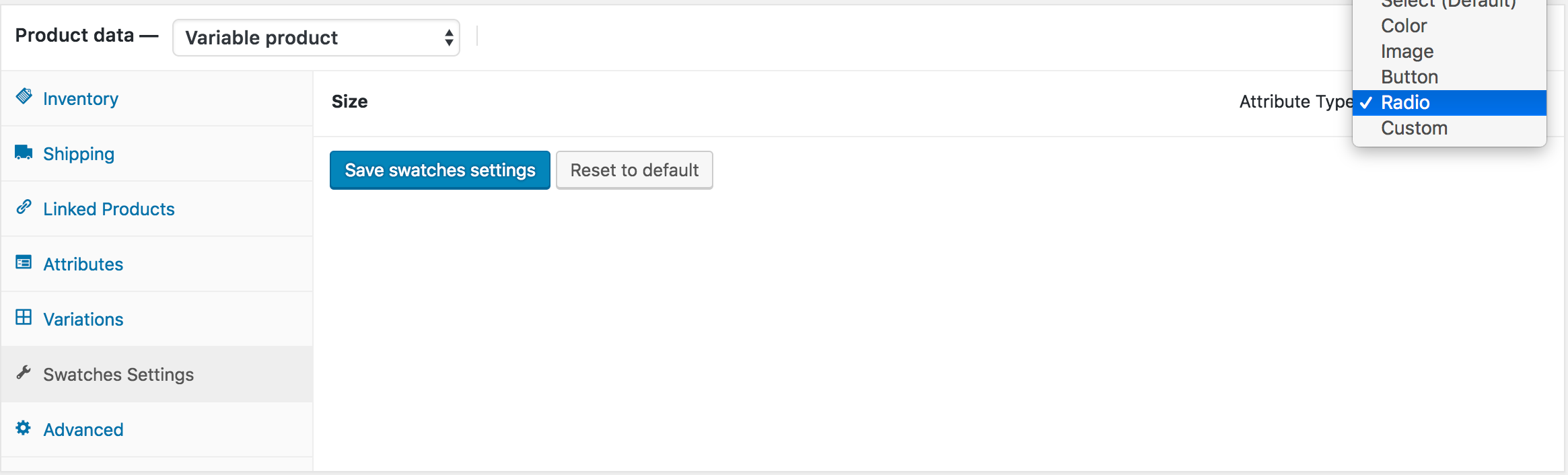Choose Custom as the attribute type
The image size is (1568, 475).
tap(1413, 128)
